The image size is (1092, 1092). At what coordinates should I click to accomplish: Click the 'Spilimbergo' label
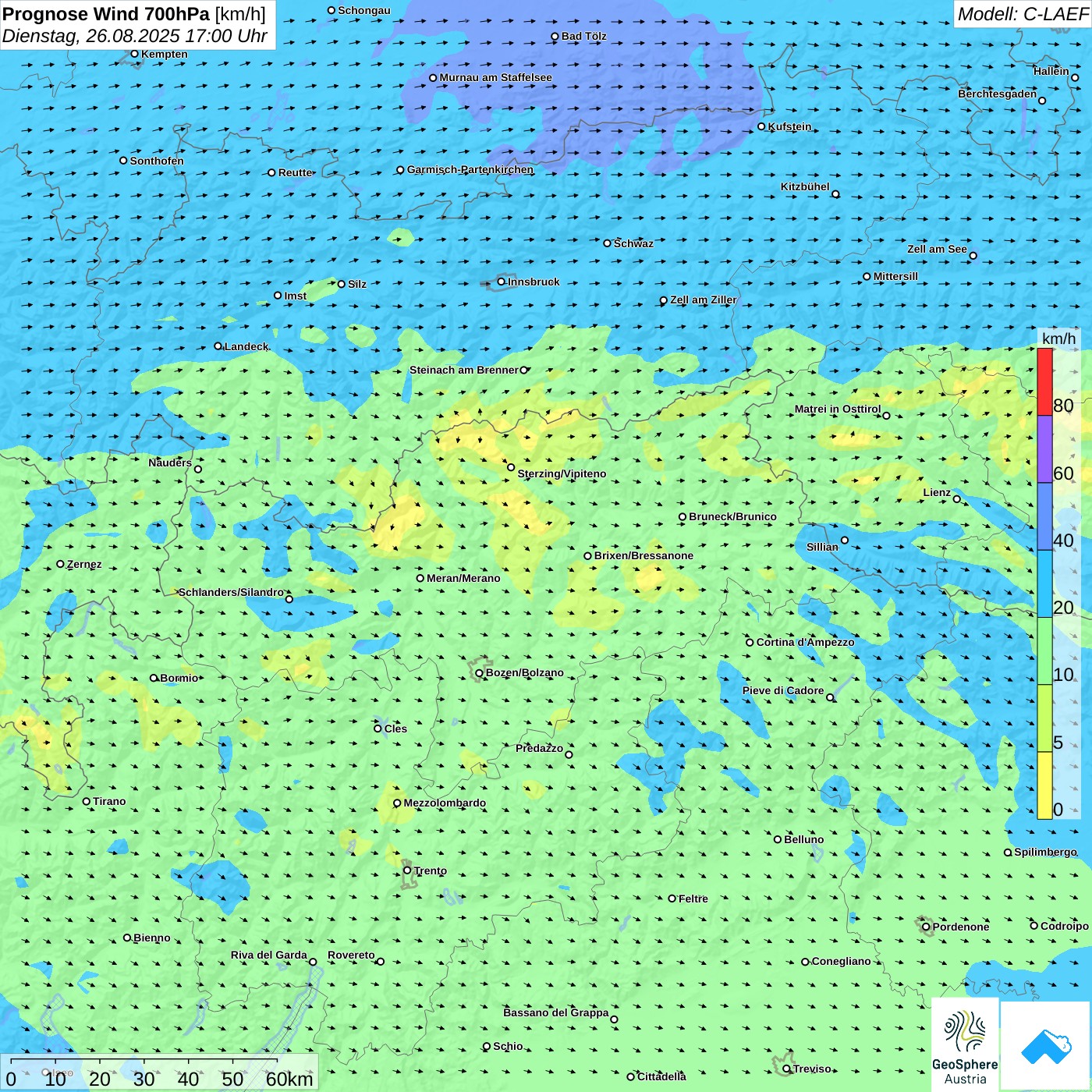(x=1046, y=852)
